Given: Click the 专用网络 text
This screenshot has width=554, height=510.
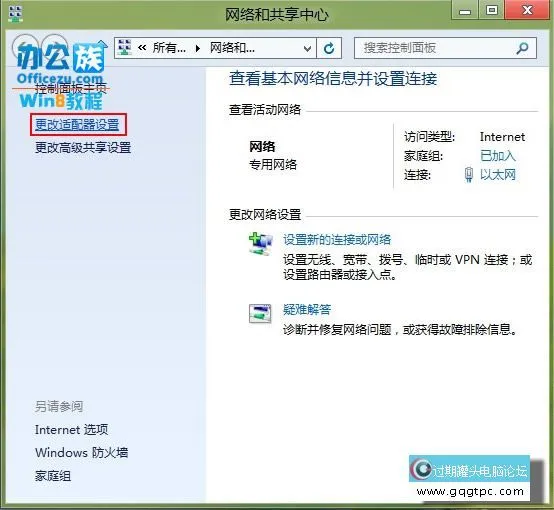Looking at the screenshot, I should point(273,165).
